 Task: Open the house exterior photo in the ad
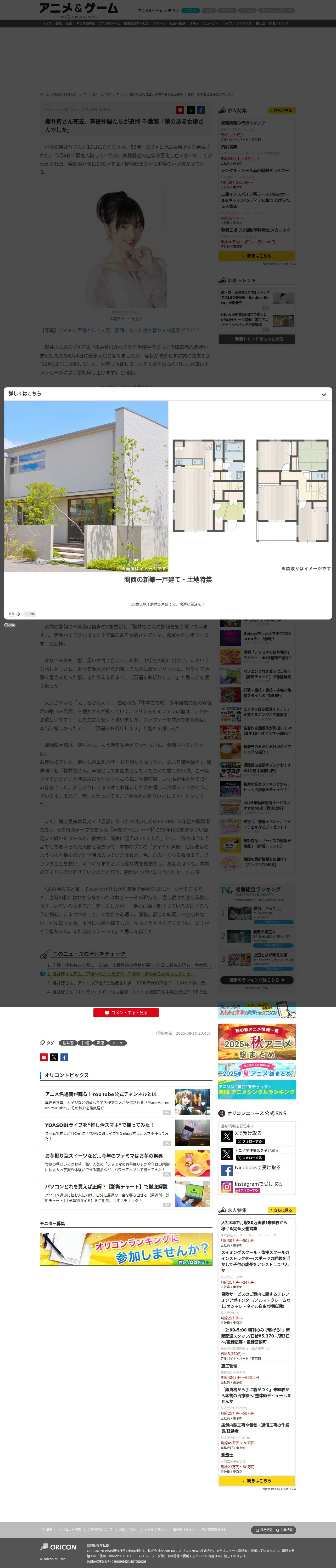pos(86,486)
